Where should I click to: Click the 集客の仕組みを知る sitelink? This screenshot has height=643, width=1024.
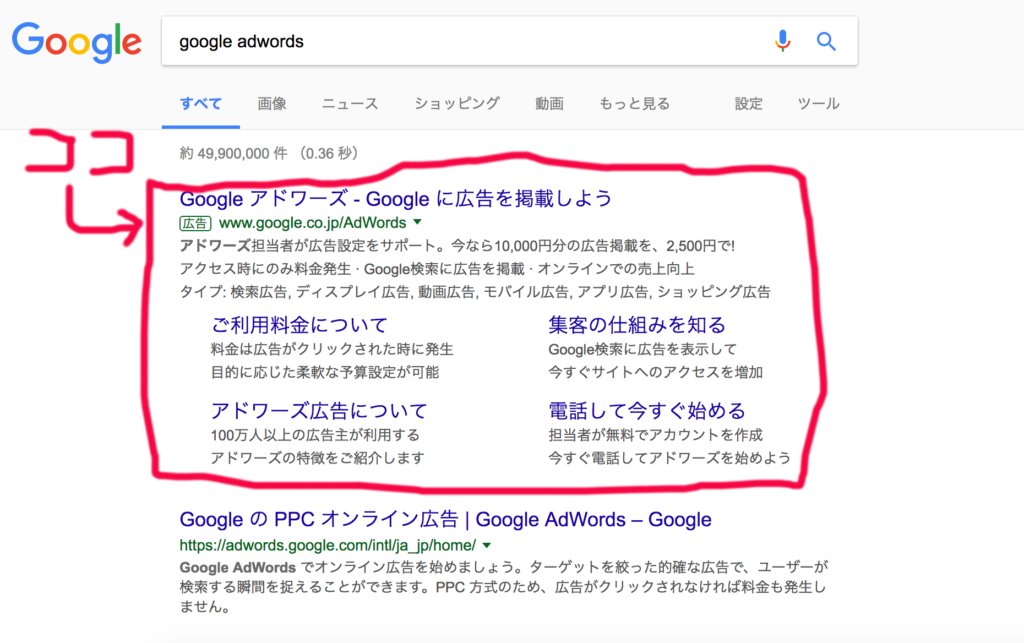[637, 325]
